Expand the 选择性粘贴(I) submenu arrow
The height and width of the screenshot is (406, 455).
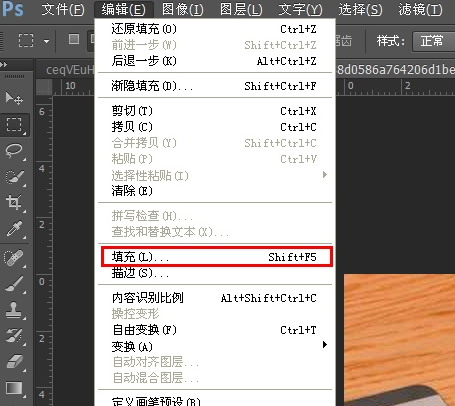tap(325, 175)
